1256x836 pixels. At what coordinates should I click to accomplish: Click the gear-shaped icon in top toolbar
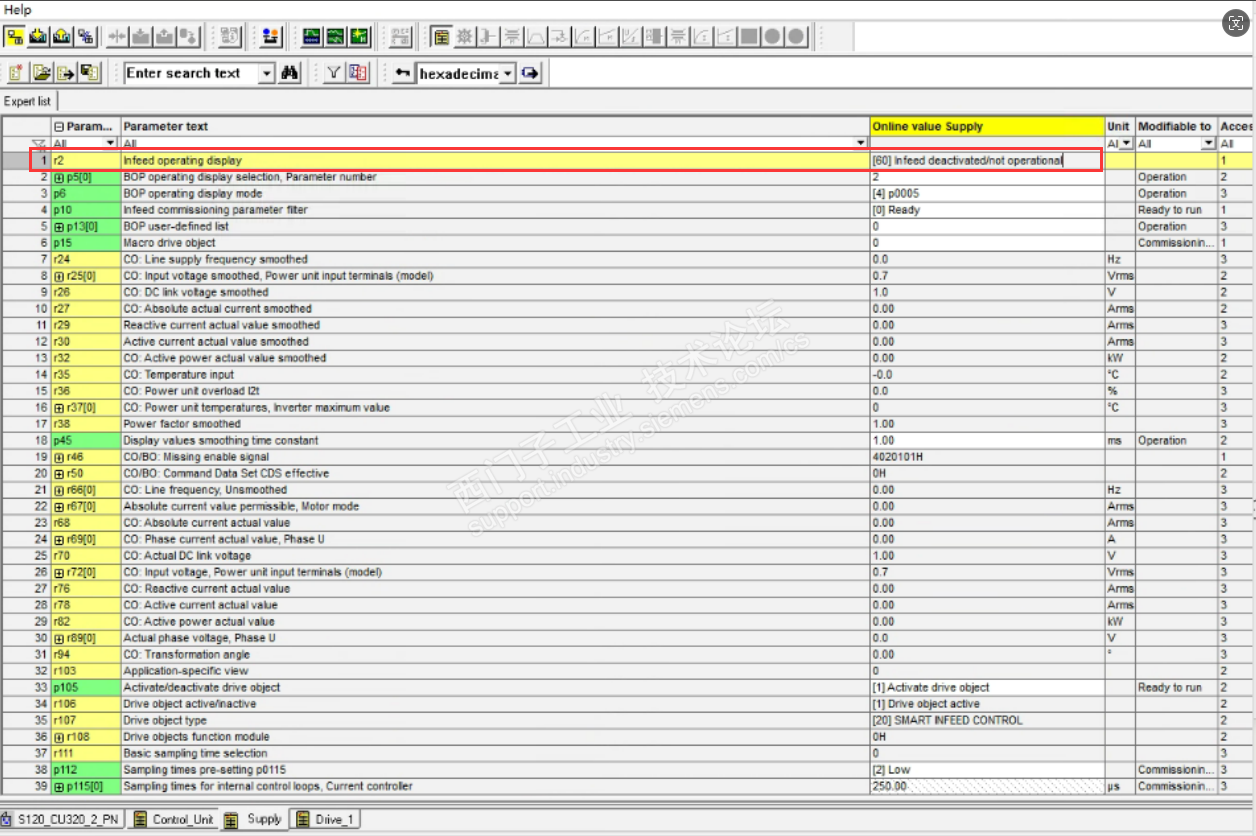(x=464, y=37)
